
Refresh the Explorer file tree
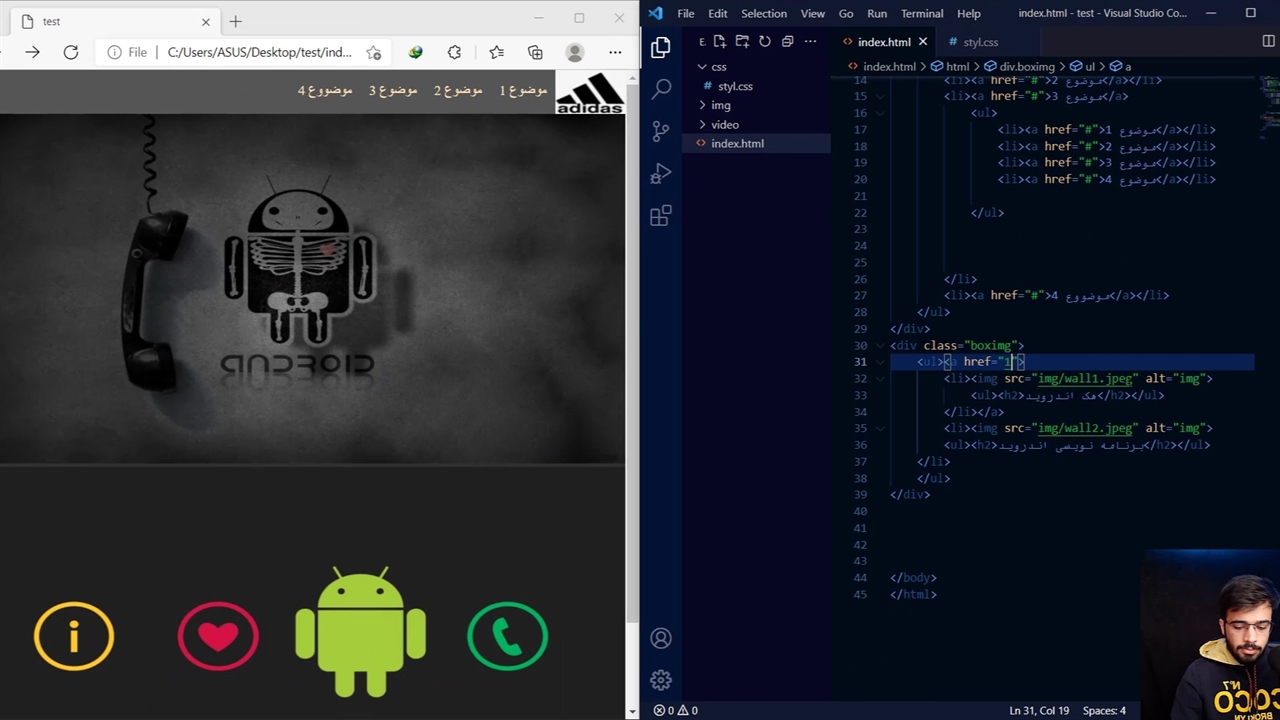pyautogui.click(x=765, y=42)
